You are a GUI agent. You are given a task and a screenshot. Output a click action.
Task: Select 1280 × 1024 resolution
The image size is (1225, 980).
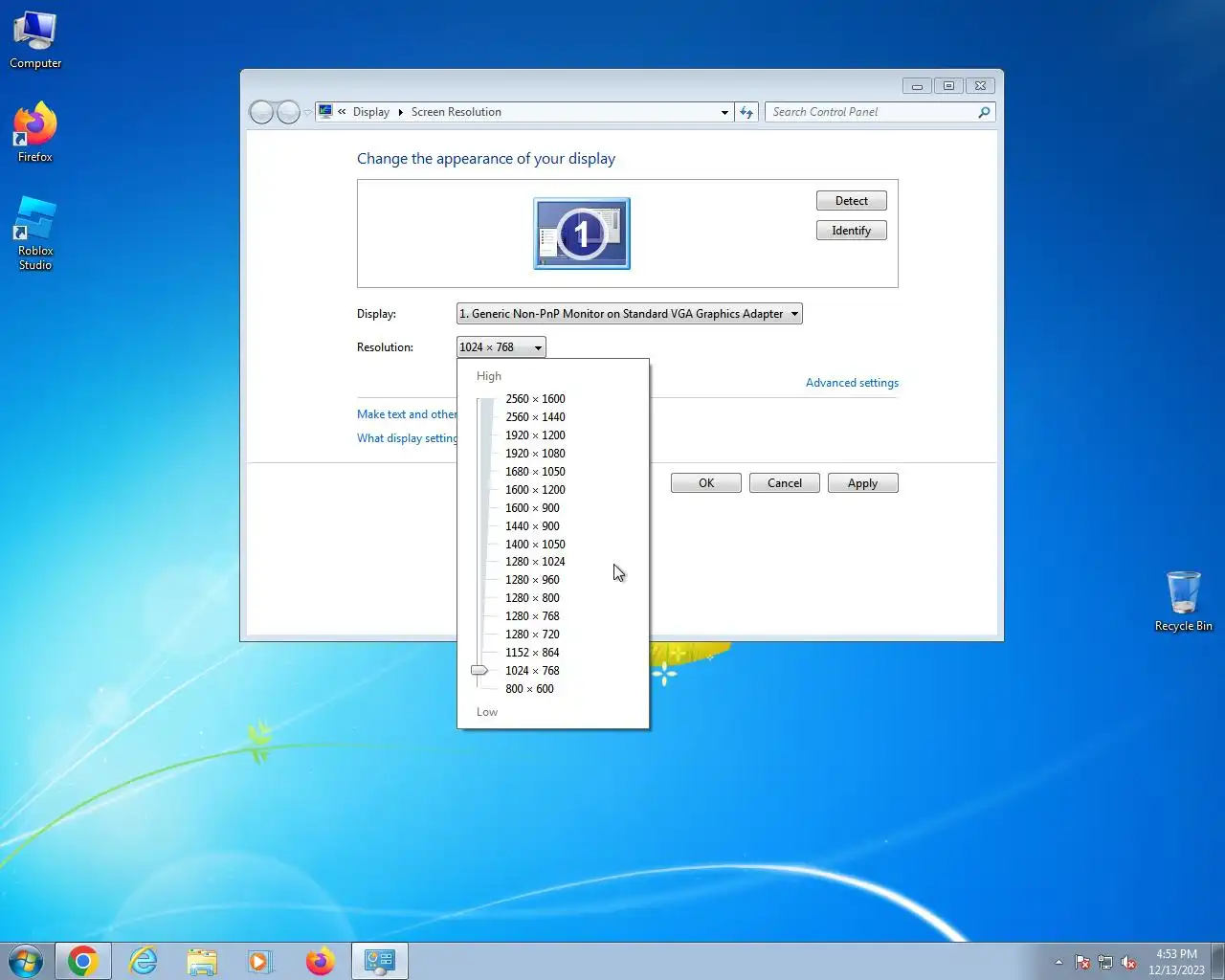535,562
